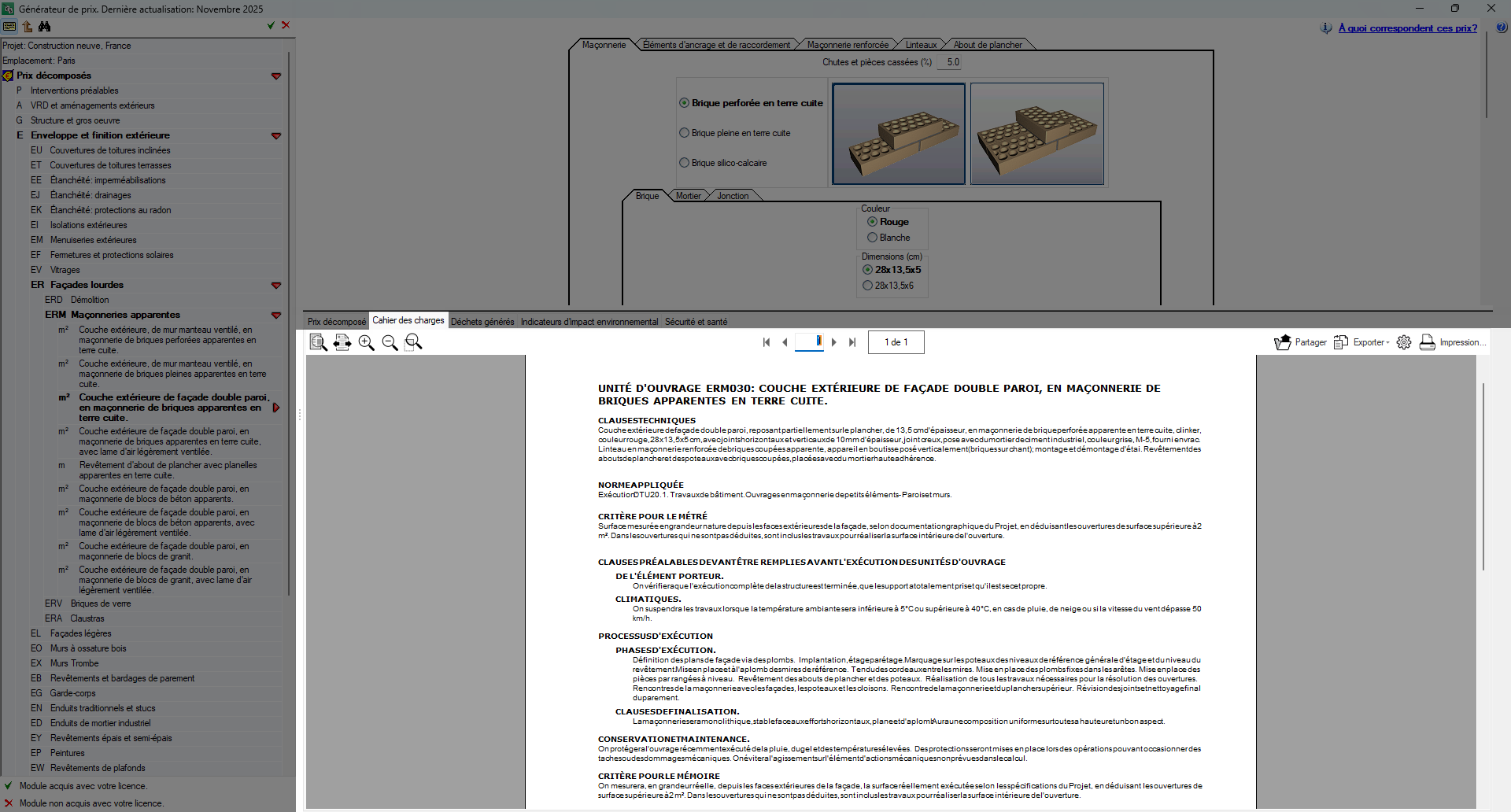The width and height of the screenshot is (1511, 812).
Task: Open the Déchets générés tab
Action: (x=482, y=322)
